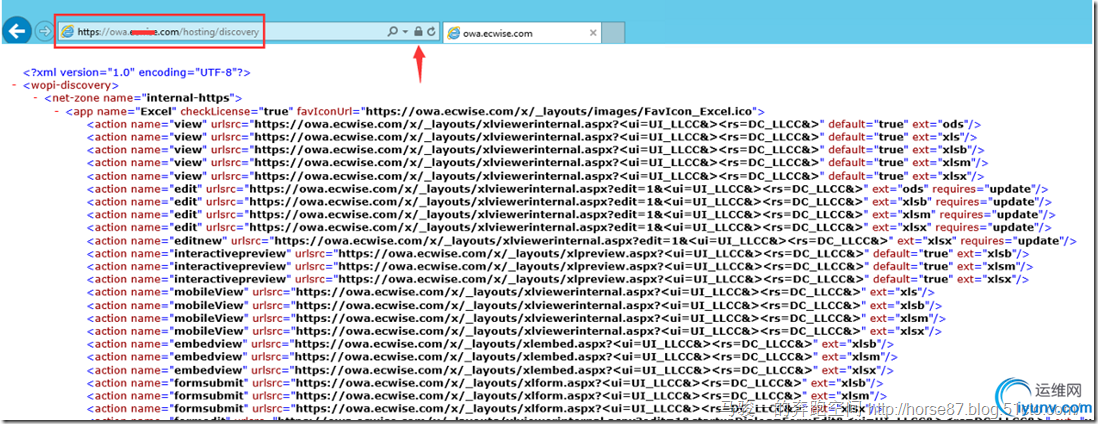Viewport: 1098px width, 424px height.
Task: Select the embedview row with ext xlsb
Action: click(489, 344)
